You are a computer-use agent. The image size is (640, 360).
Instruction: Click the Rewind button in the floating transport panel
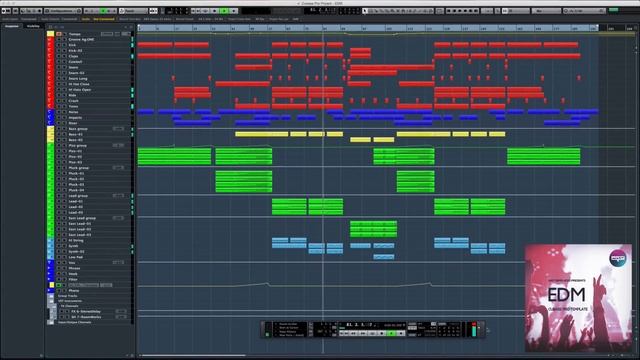pos(353,333)
